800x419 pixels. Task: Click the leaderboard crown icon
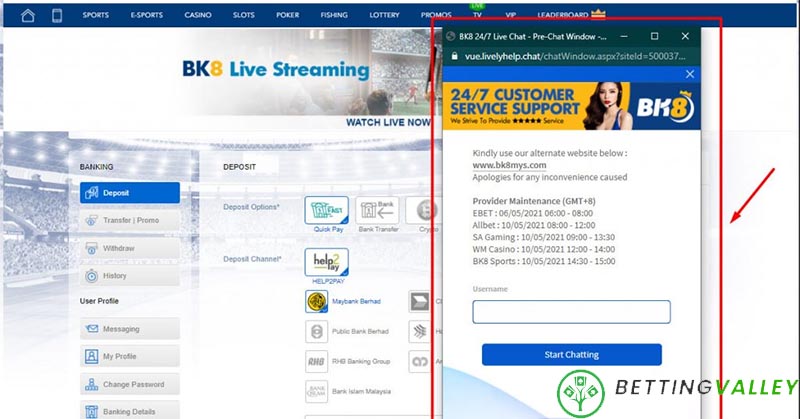click(x=598, y=14)
